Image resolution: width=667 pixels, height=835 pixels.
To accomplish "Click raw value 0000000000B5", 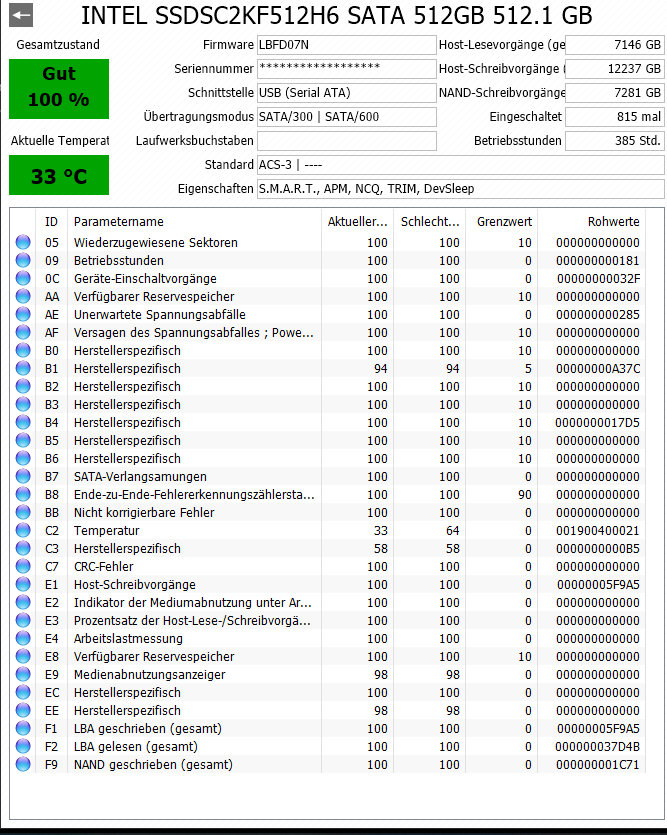I will pyautogui.click(x=598, y=549).
